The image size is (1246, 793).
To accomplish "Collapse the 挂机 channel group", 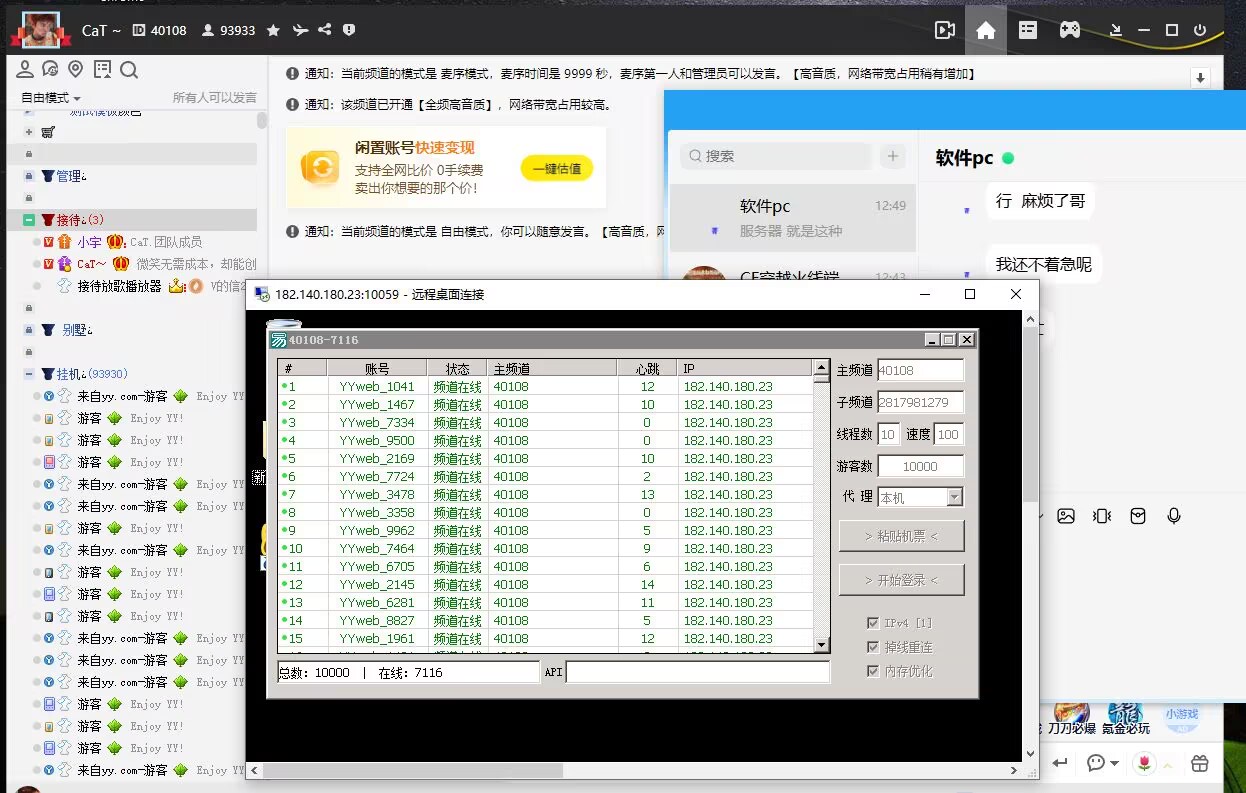I will pos(29,374).
